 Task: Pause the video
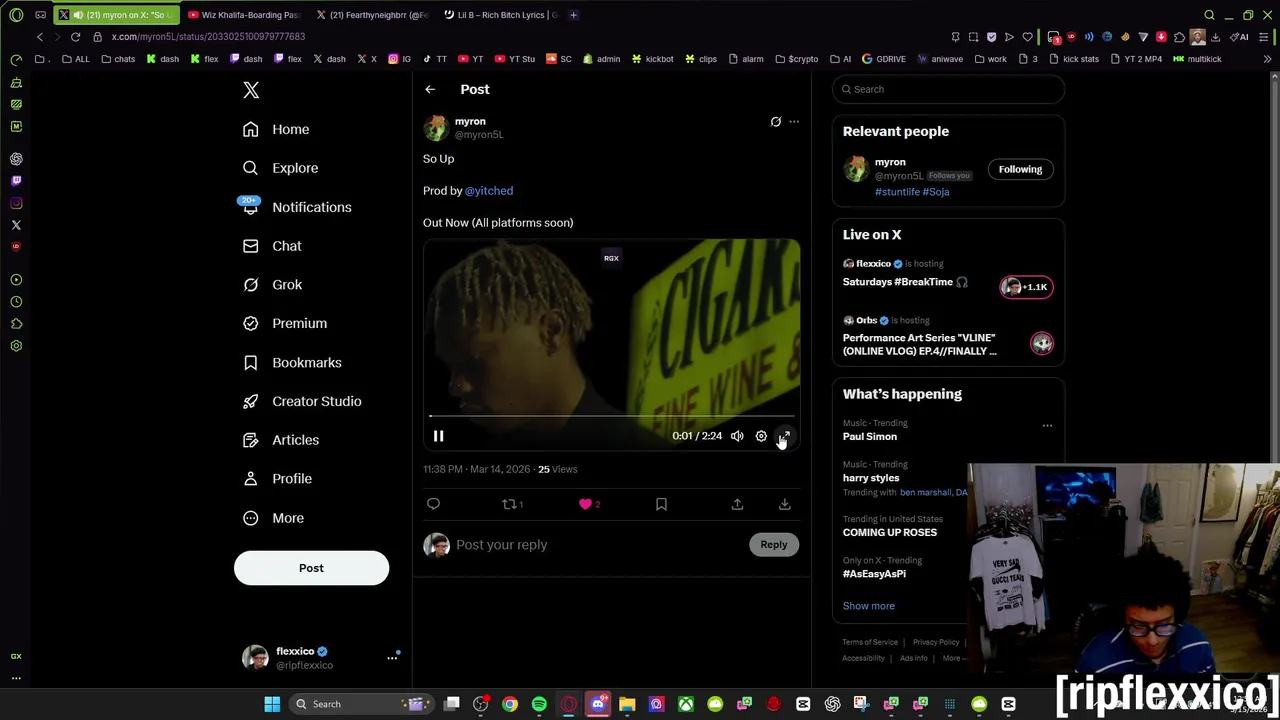438,436
